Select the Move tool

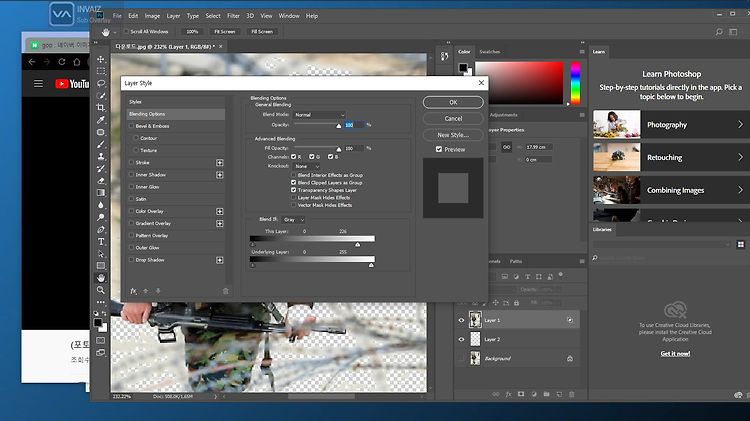click(100, 59)
